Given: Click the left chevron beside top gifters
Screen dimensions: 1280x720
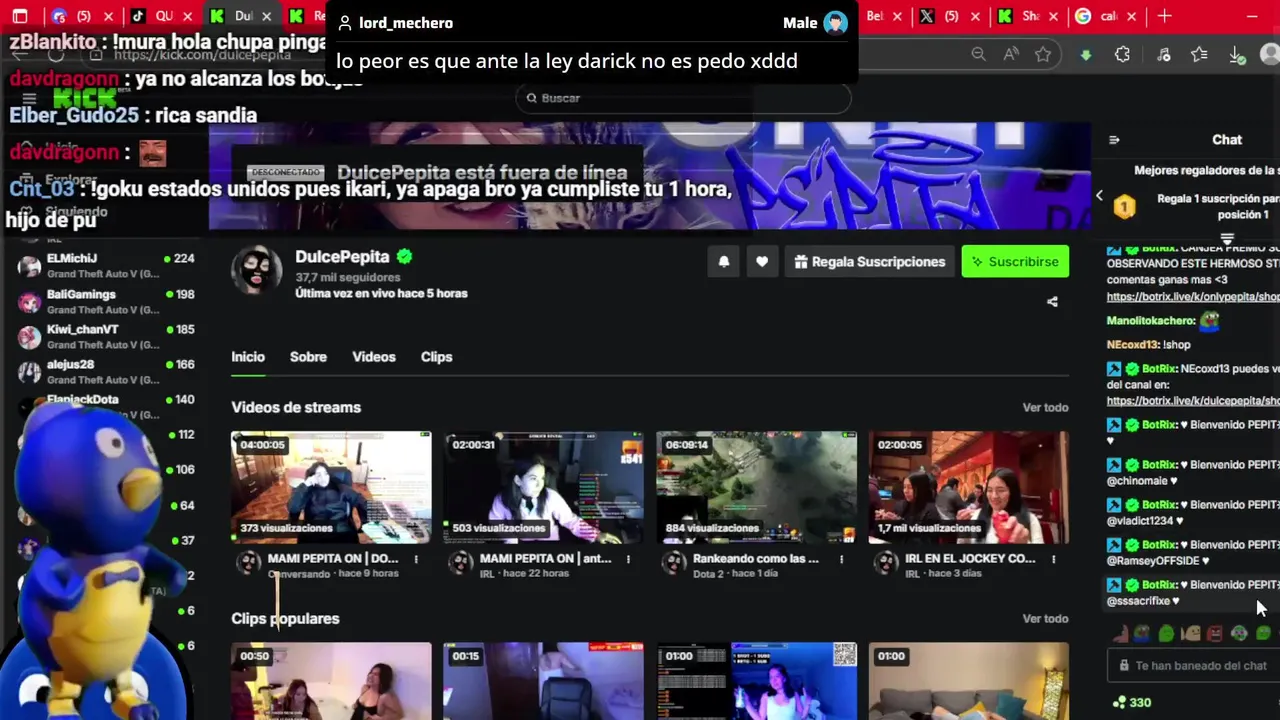Looking at the screenshot, I should 1100,196.
